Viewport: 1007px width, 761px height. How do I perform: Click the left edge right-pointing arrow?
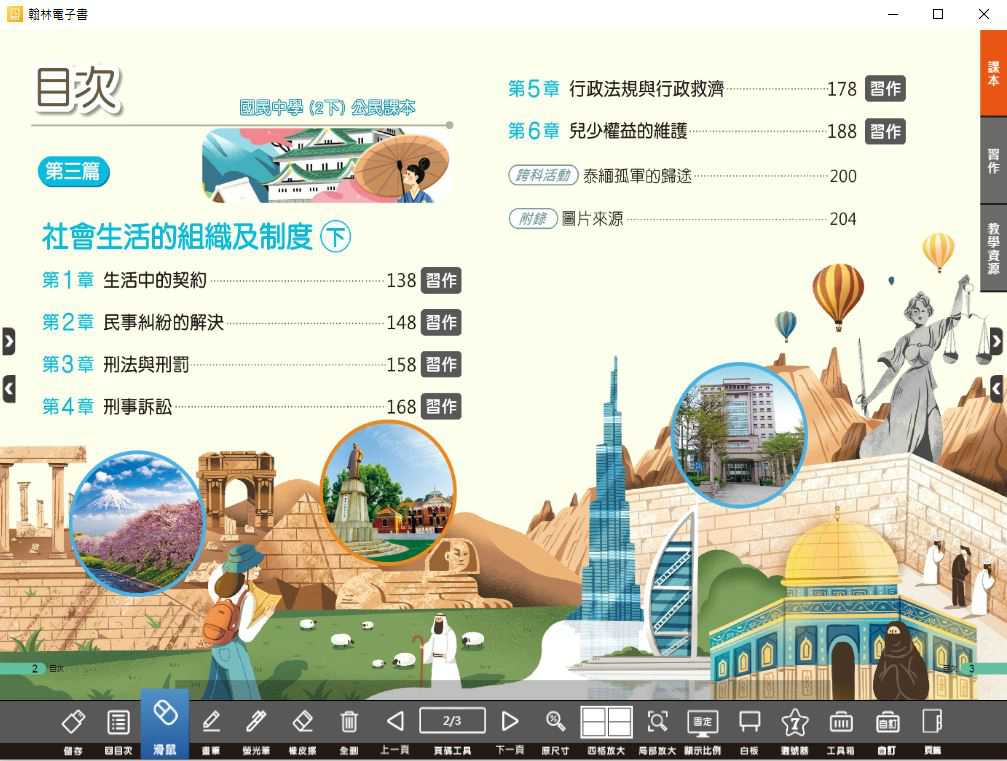tap(8, 342)
